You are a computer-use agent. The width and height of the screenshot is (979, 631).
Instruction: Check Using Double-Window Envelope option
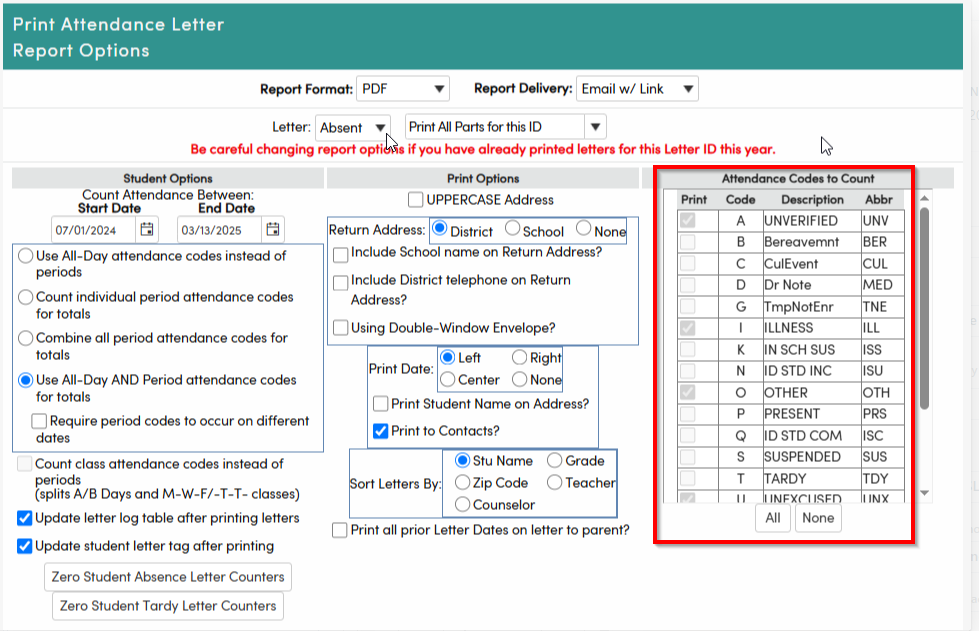point(340,328)
